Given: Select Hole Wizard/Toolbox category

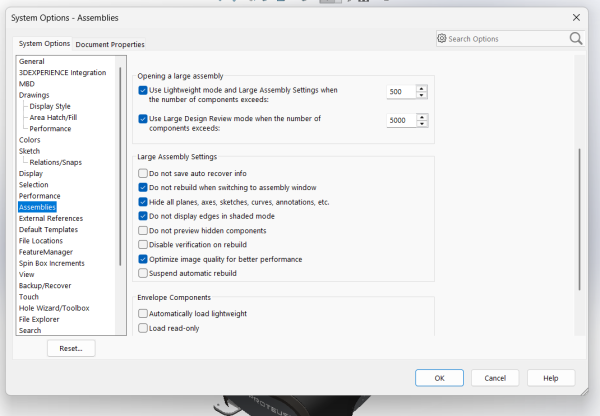Looking at the screenshot, I should [54, 308].
